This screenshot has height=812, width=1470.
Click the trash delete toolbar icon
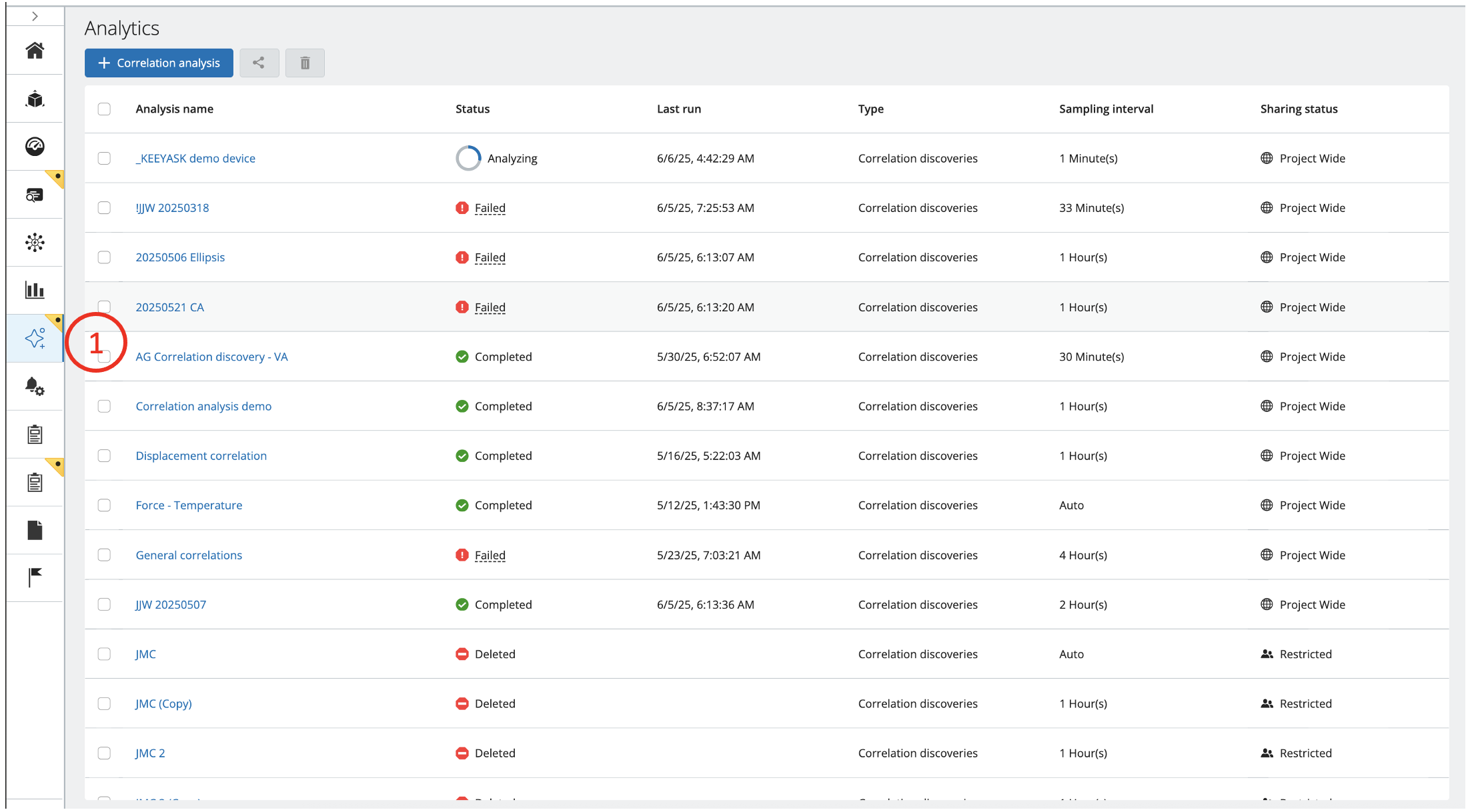pos(305,63)
